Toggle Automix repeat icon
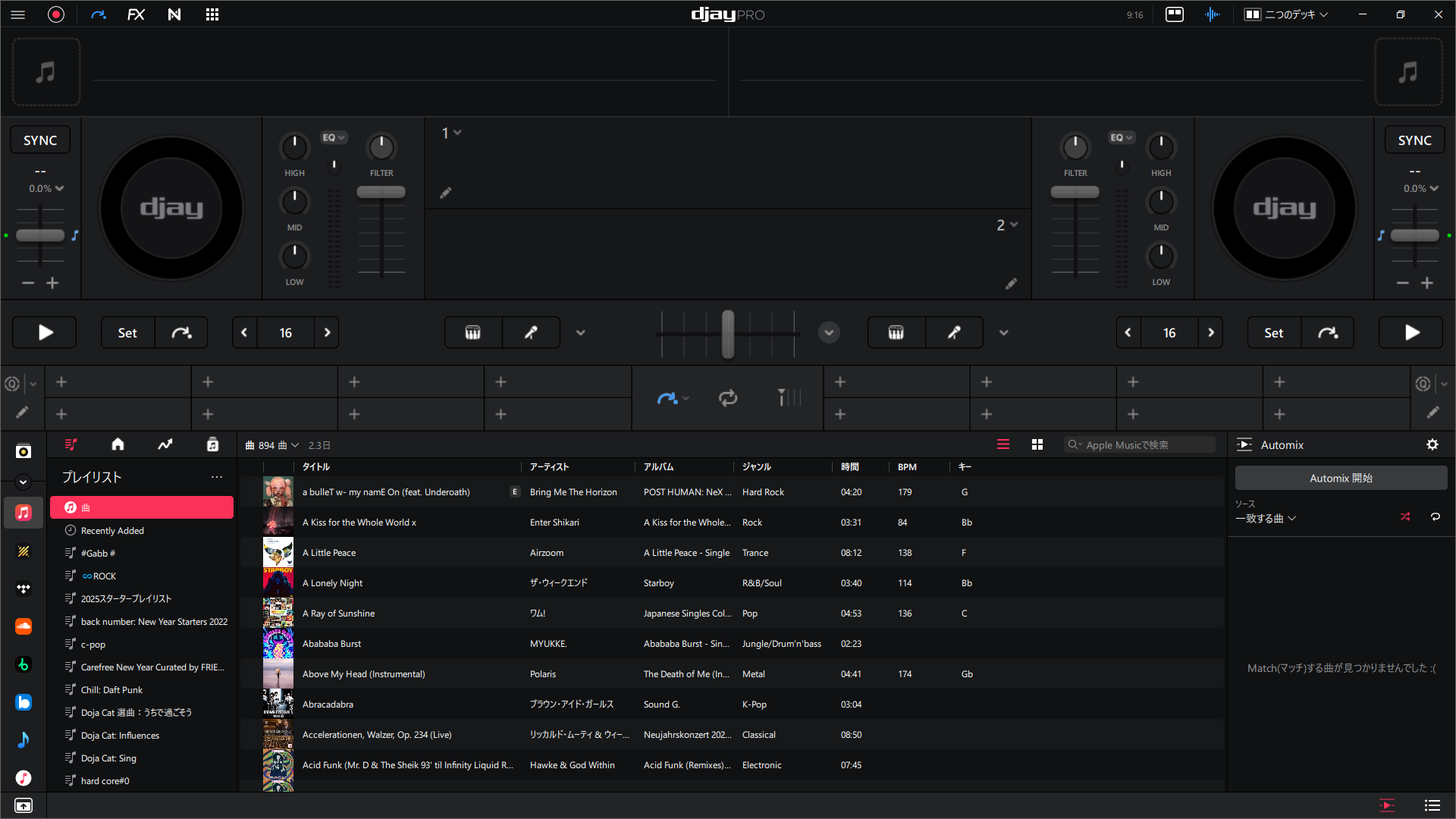 click(x=1436, y=517)
